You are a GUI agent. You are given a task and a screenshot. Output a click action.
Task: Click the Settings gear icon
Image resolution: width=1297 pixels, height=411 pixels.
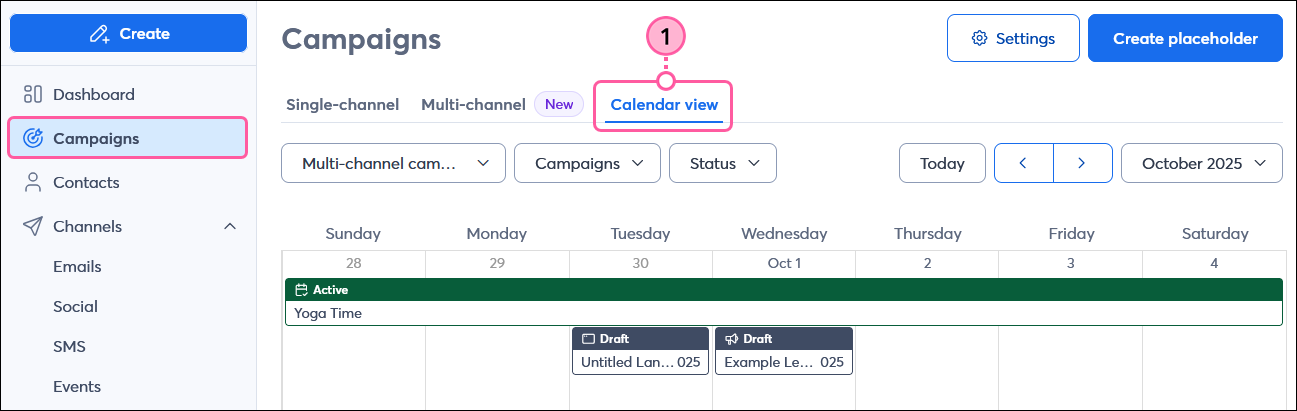tap(980, 38)
